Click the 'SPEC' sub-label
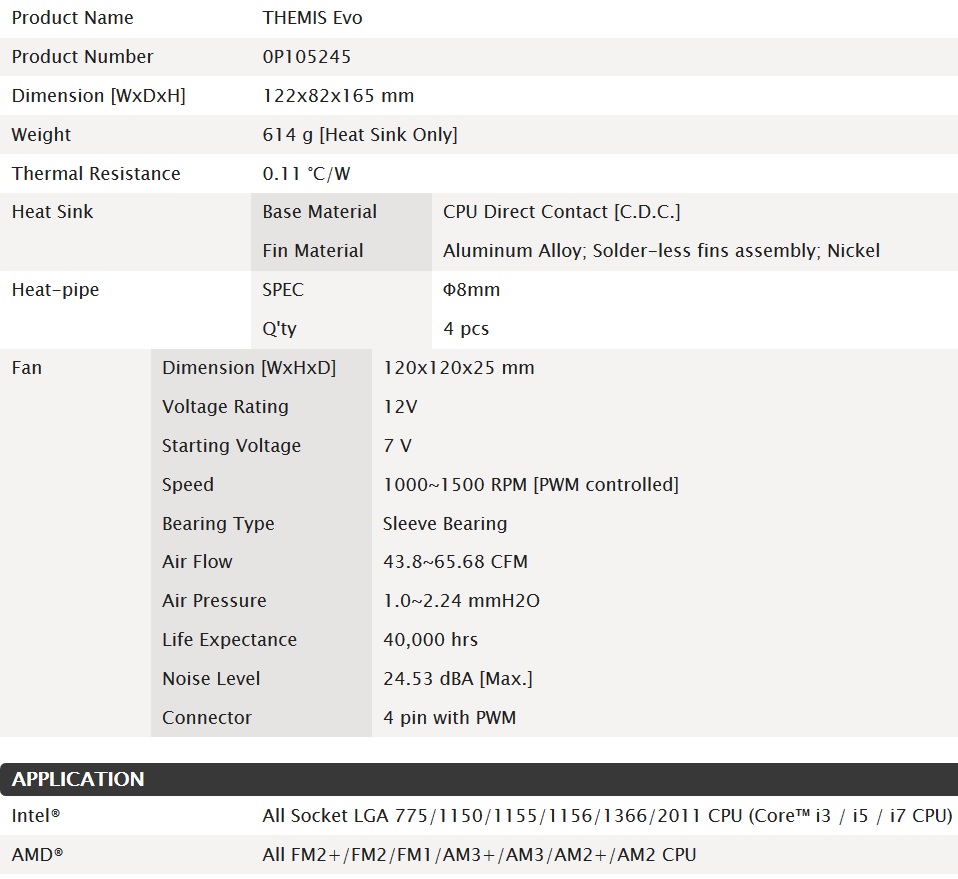The width and height of the screenshot is (958, 879). pos(283,290)
